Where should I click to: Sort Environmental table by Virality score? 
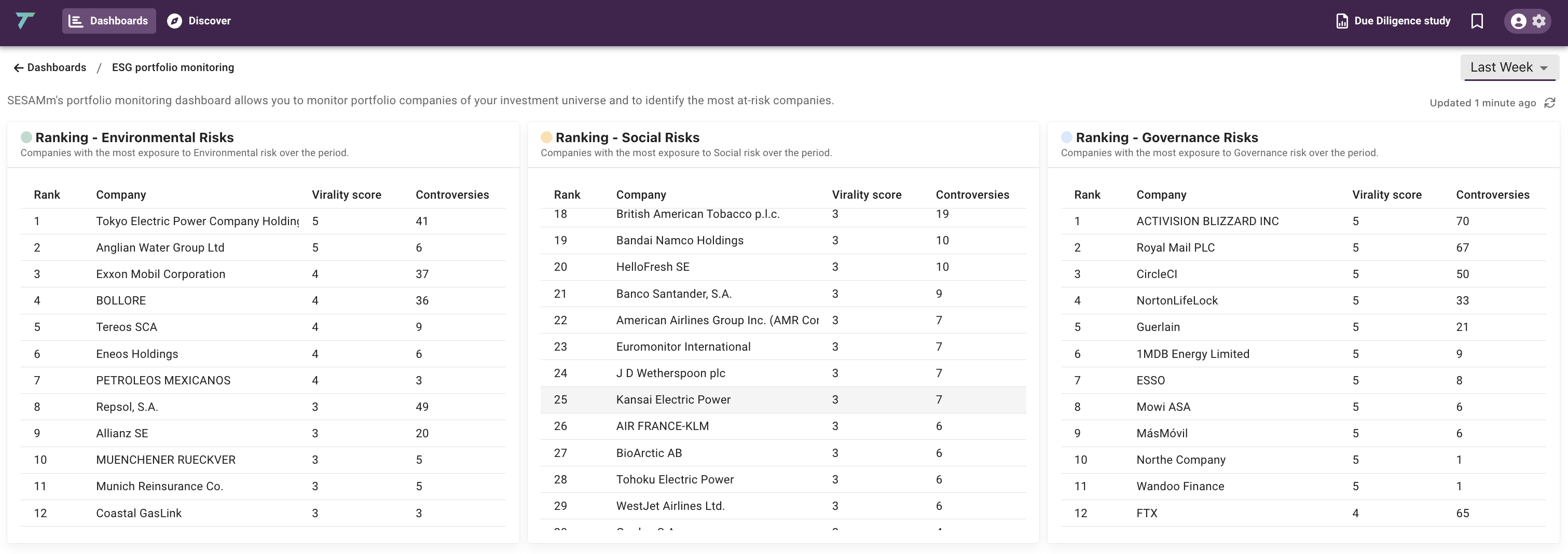[347, 195]
